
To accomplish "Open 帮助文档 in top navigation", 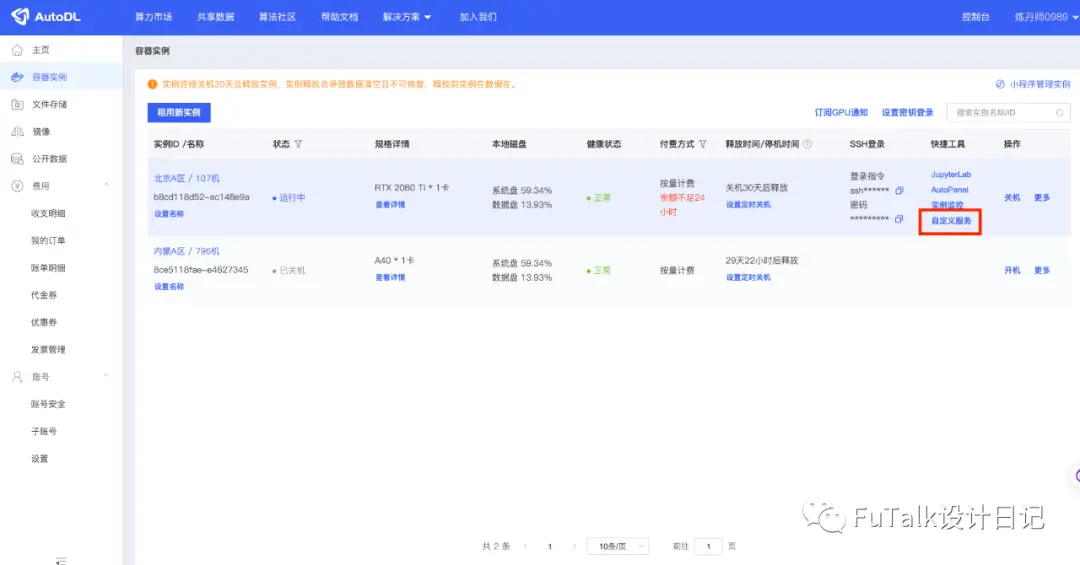I will (340, 17).
